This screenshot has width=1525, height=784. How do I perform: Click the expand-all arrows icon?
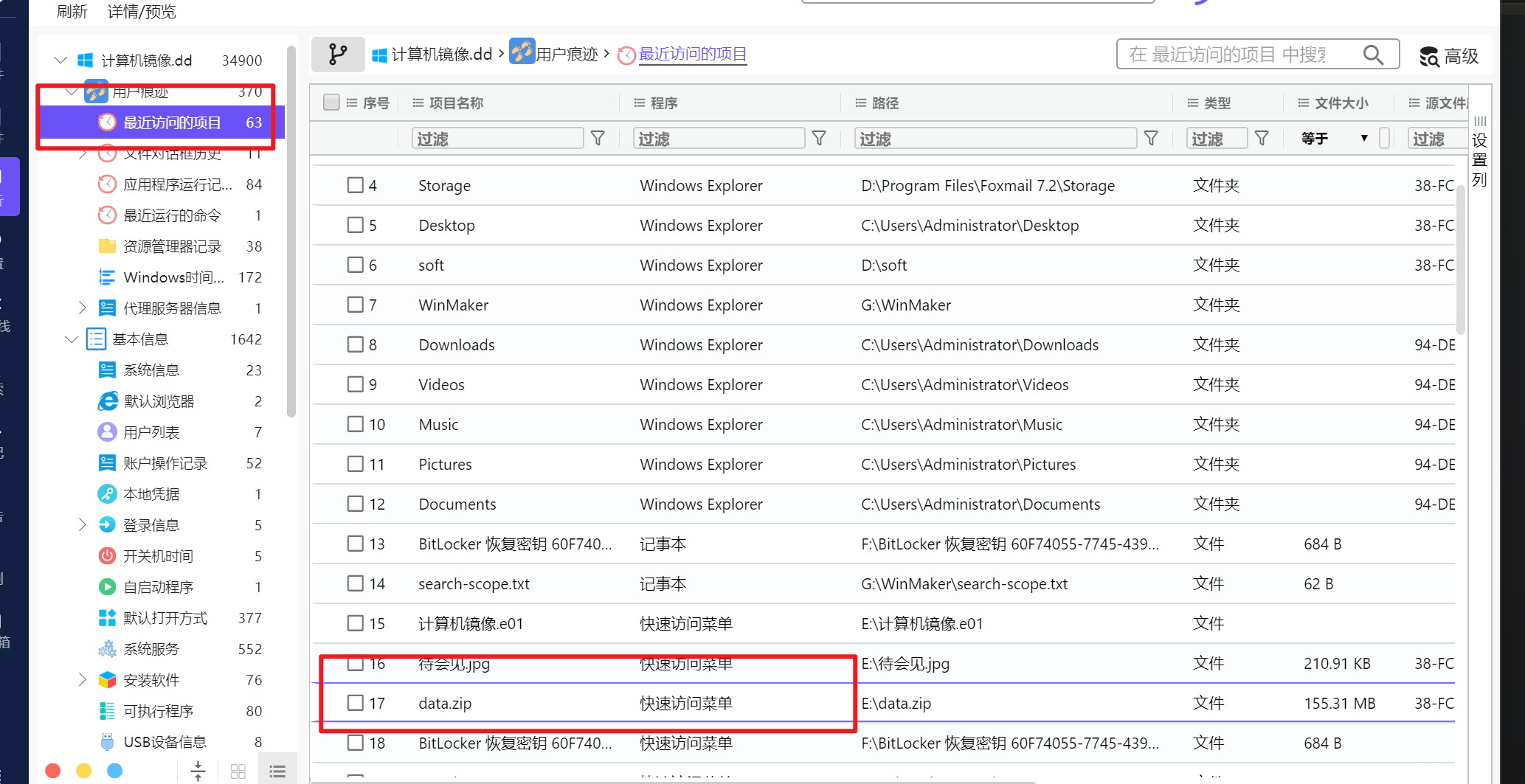tap(198, 771)
